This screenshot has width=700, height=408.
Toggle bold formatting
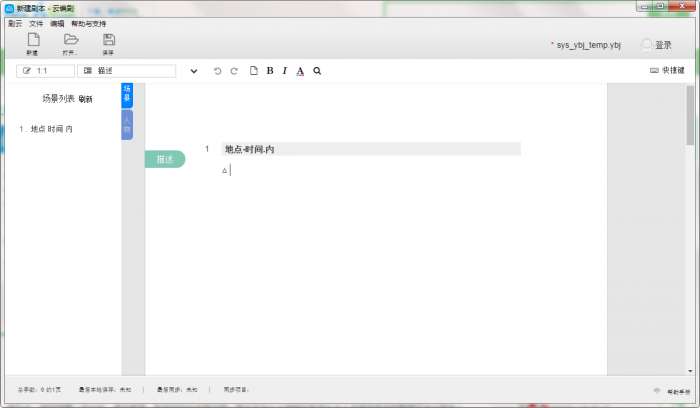[x=270, y=71]
